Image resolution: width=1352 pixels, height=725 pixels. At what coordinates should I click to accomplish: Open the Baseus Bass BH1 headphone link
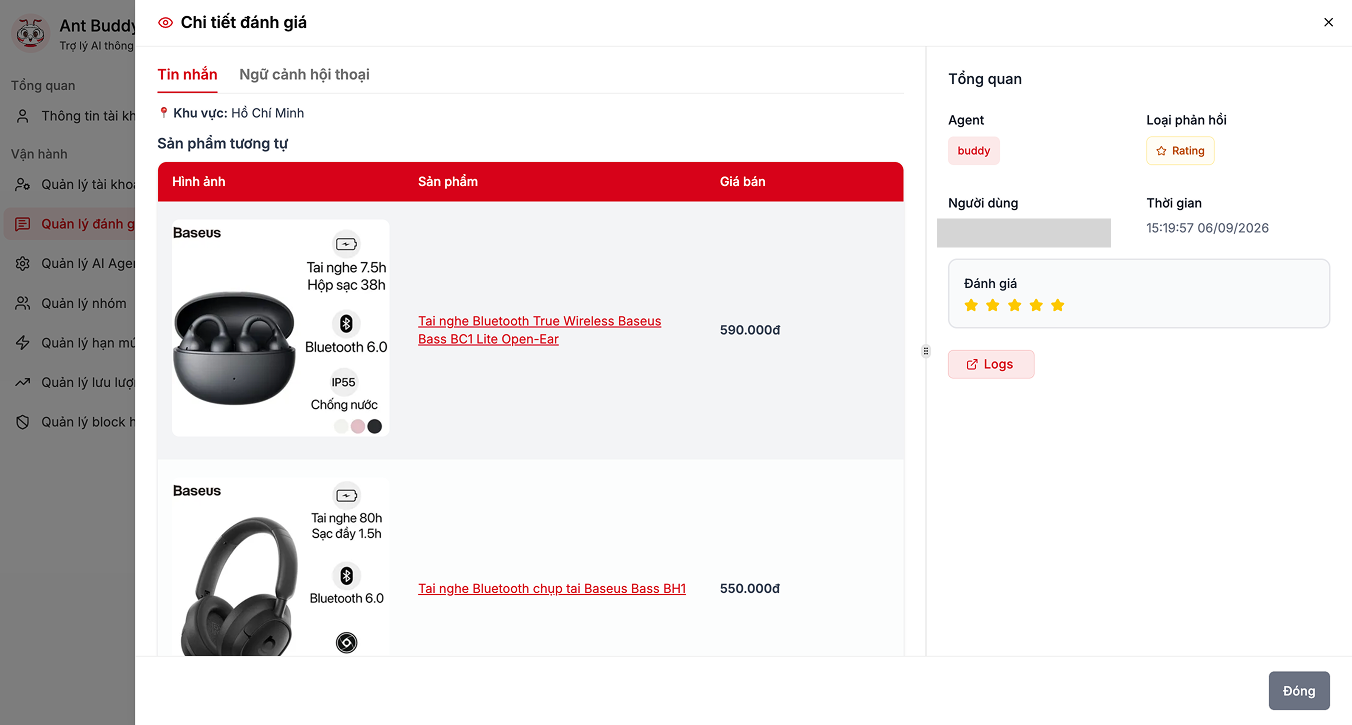(552, 589)
